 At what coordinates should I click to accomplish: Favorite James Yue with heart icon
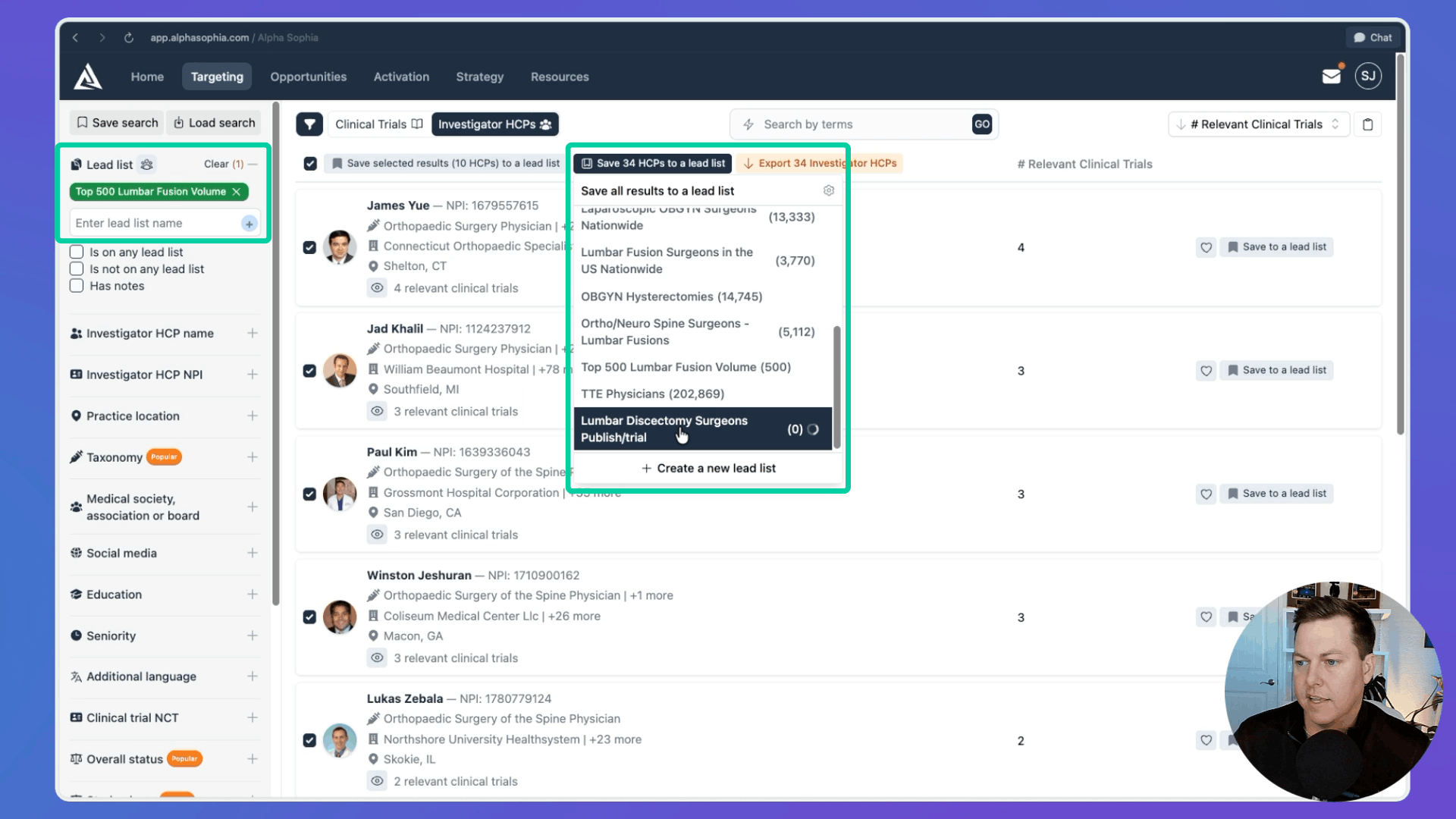pyautogui.click(x=1206, y=247)
